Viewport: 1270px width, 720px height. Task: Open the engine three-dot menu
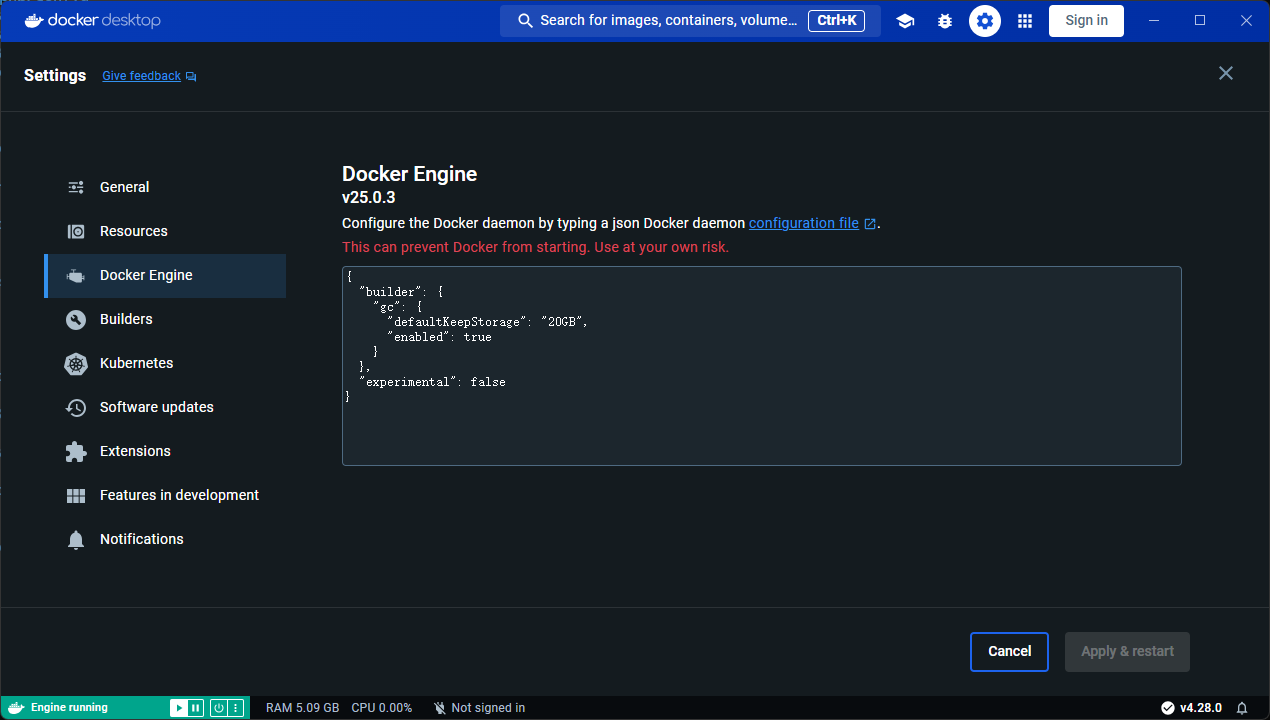coord(236,708)
